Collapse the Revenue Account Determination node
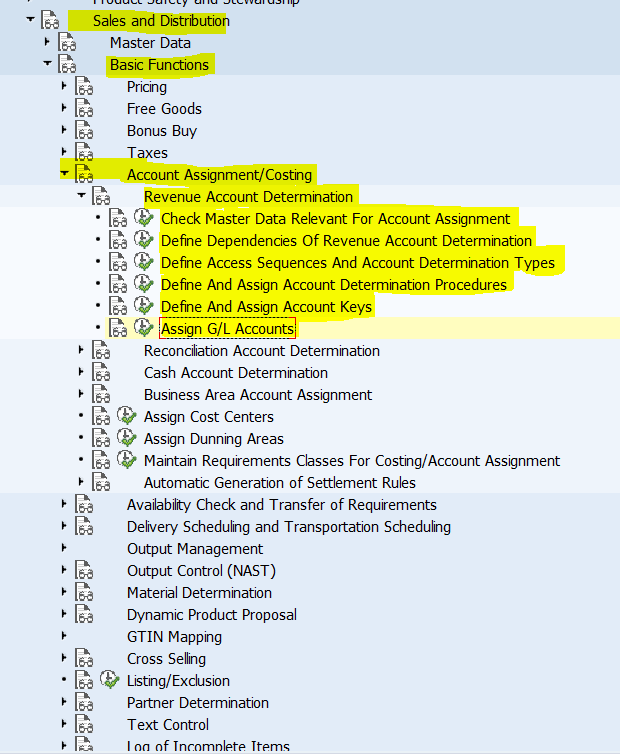This screenshot has height=756, width=620. click(81, 197)
